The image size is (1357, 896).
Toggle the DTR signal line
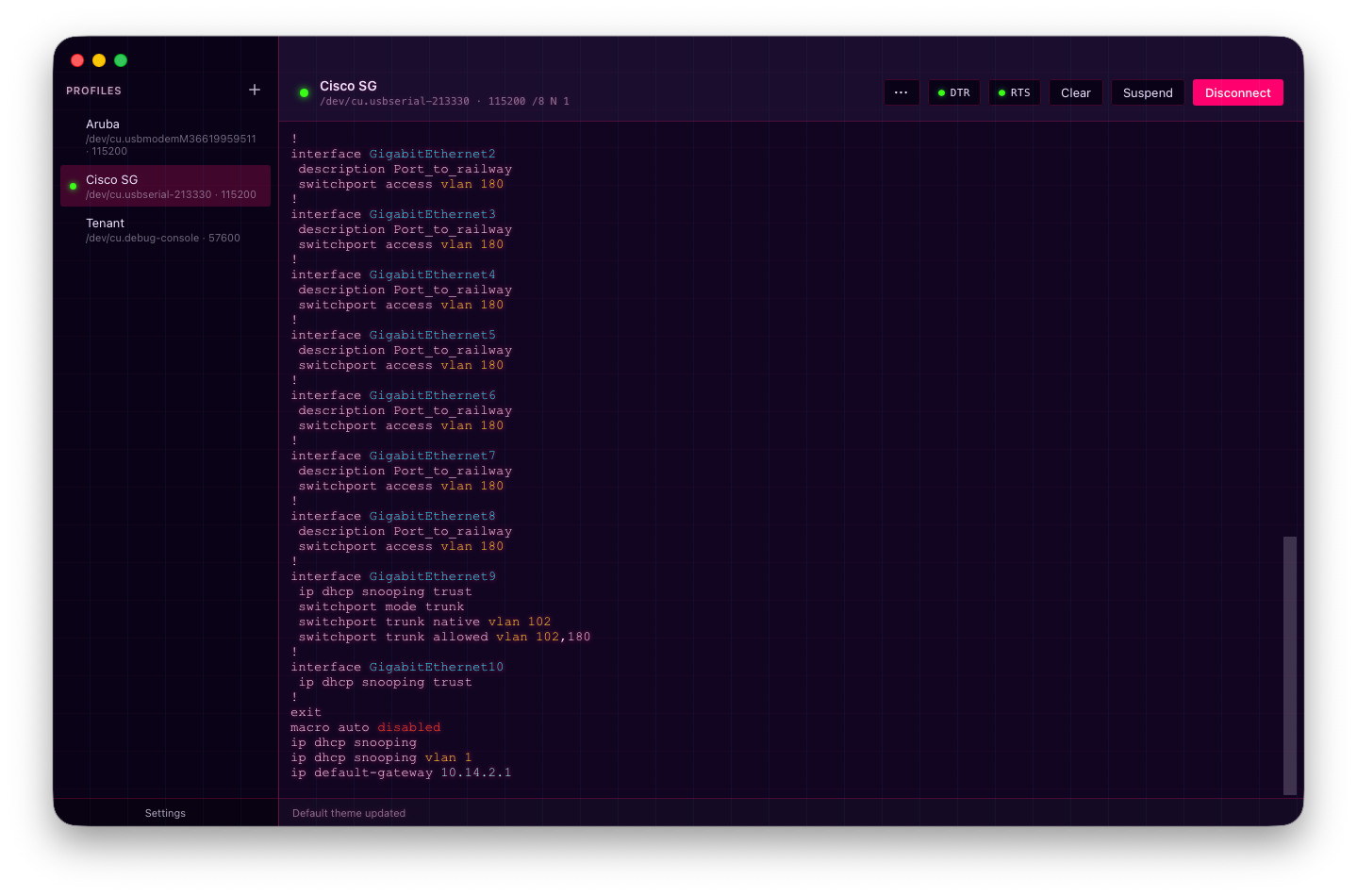pos(954,92)
